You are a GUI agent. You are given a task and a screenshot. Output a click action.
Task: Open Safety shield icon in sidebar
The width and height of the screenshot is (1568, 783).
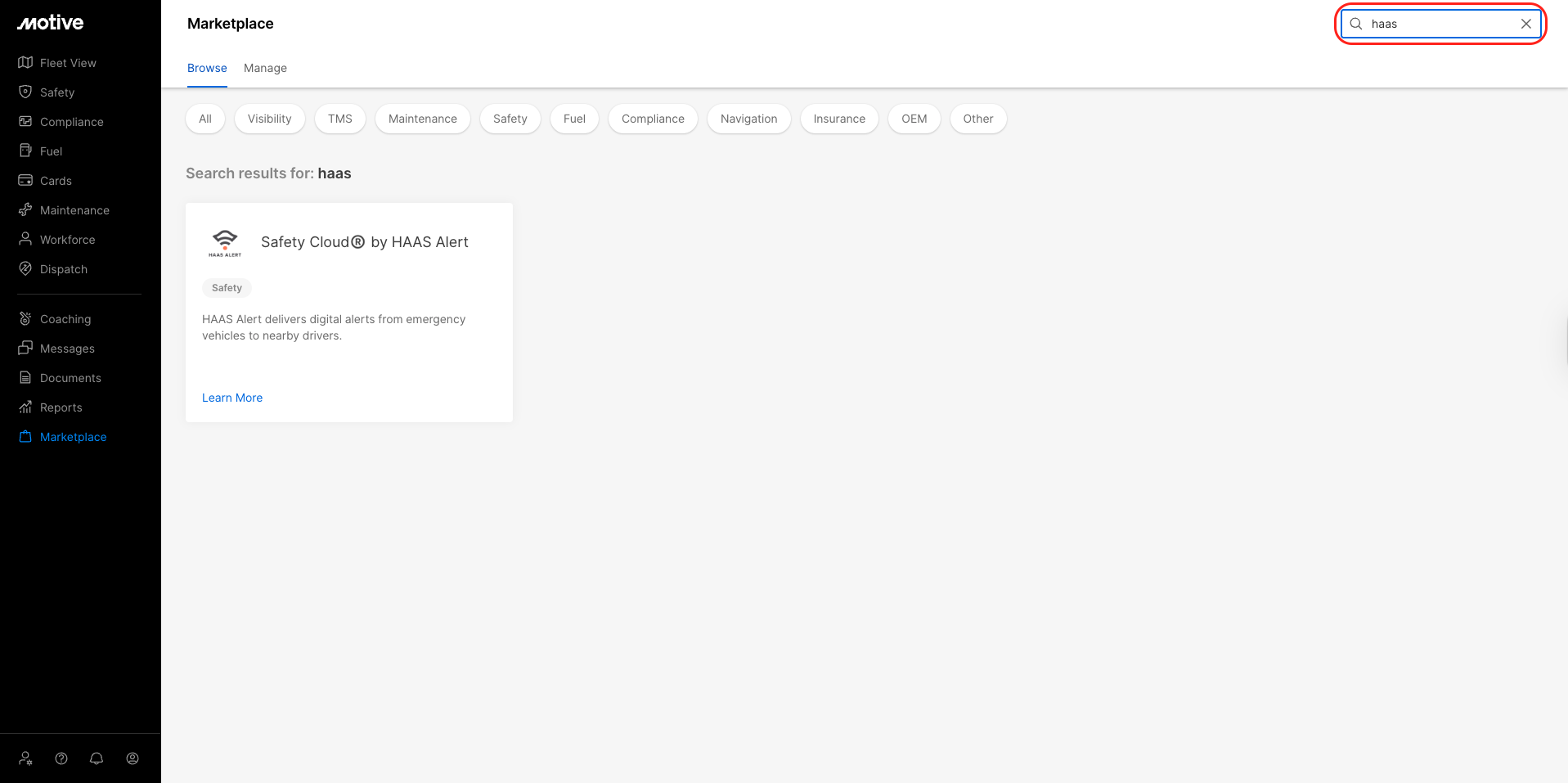coord(25,92)
